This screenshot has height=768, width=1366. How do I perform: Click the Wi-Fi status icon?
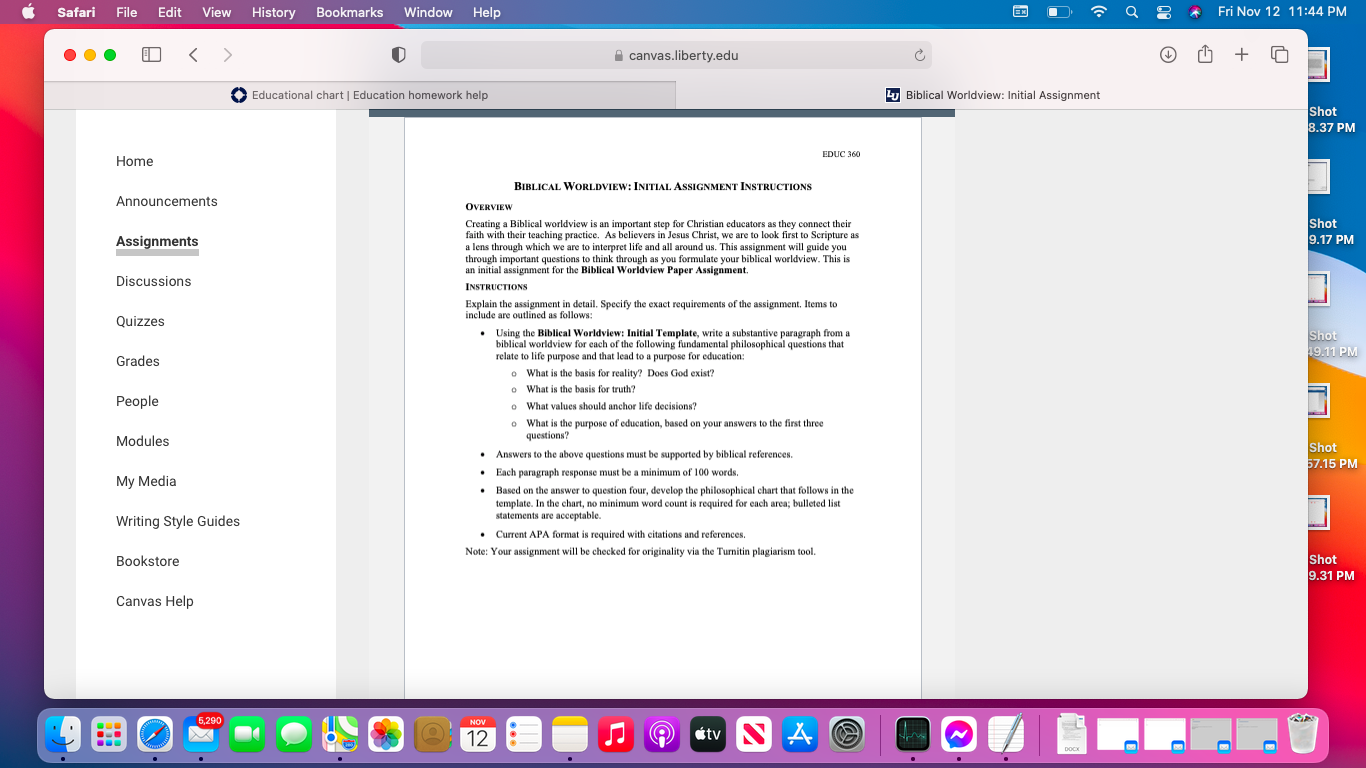[1099, 12]
